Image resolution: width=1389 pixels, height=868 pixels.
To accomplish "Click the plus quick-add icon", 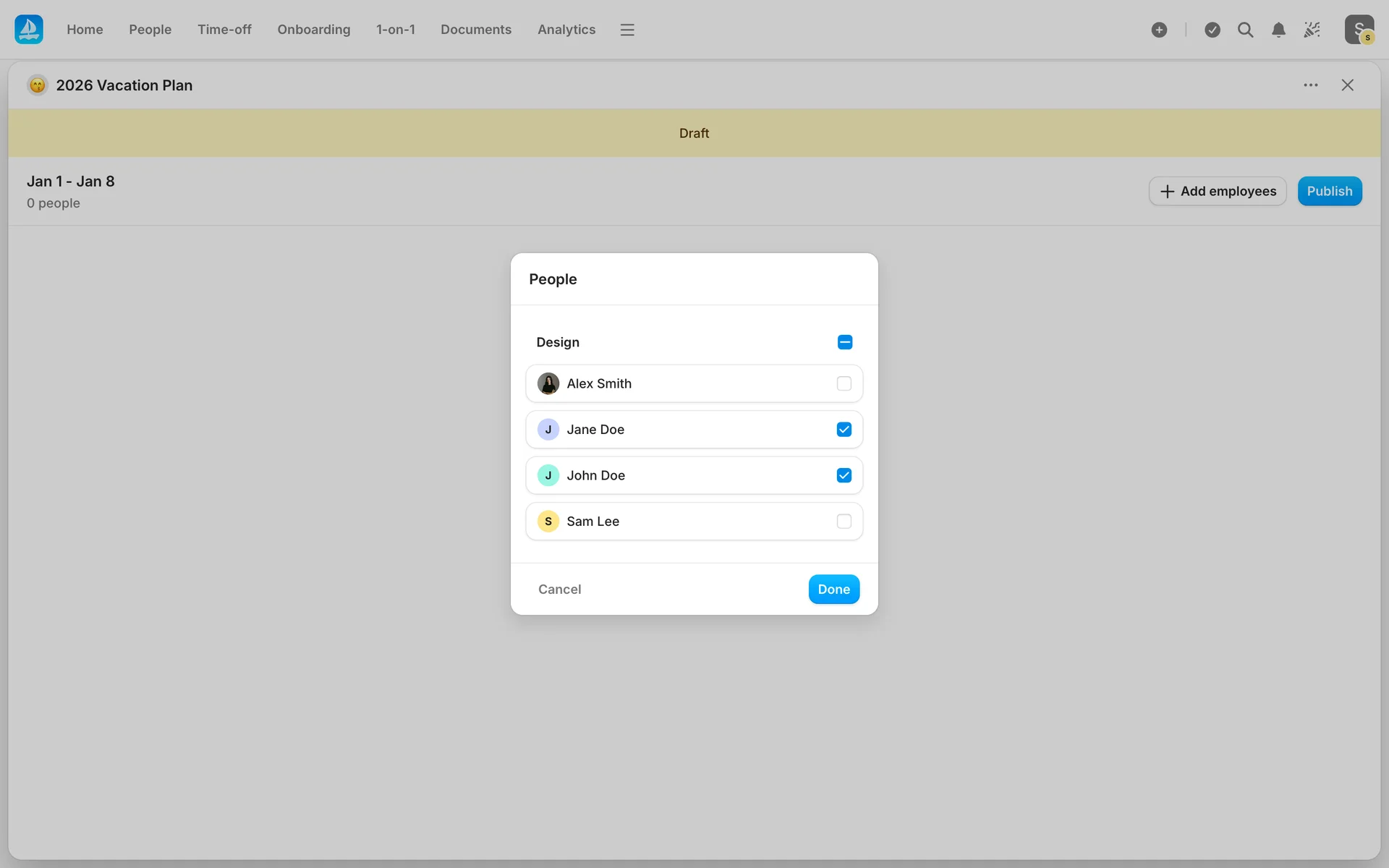I will (1159, 30).
